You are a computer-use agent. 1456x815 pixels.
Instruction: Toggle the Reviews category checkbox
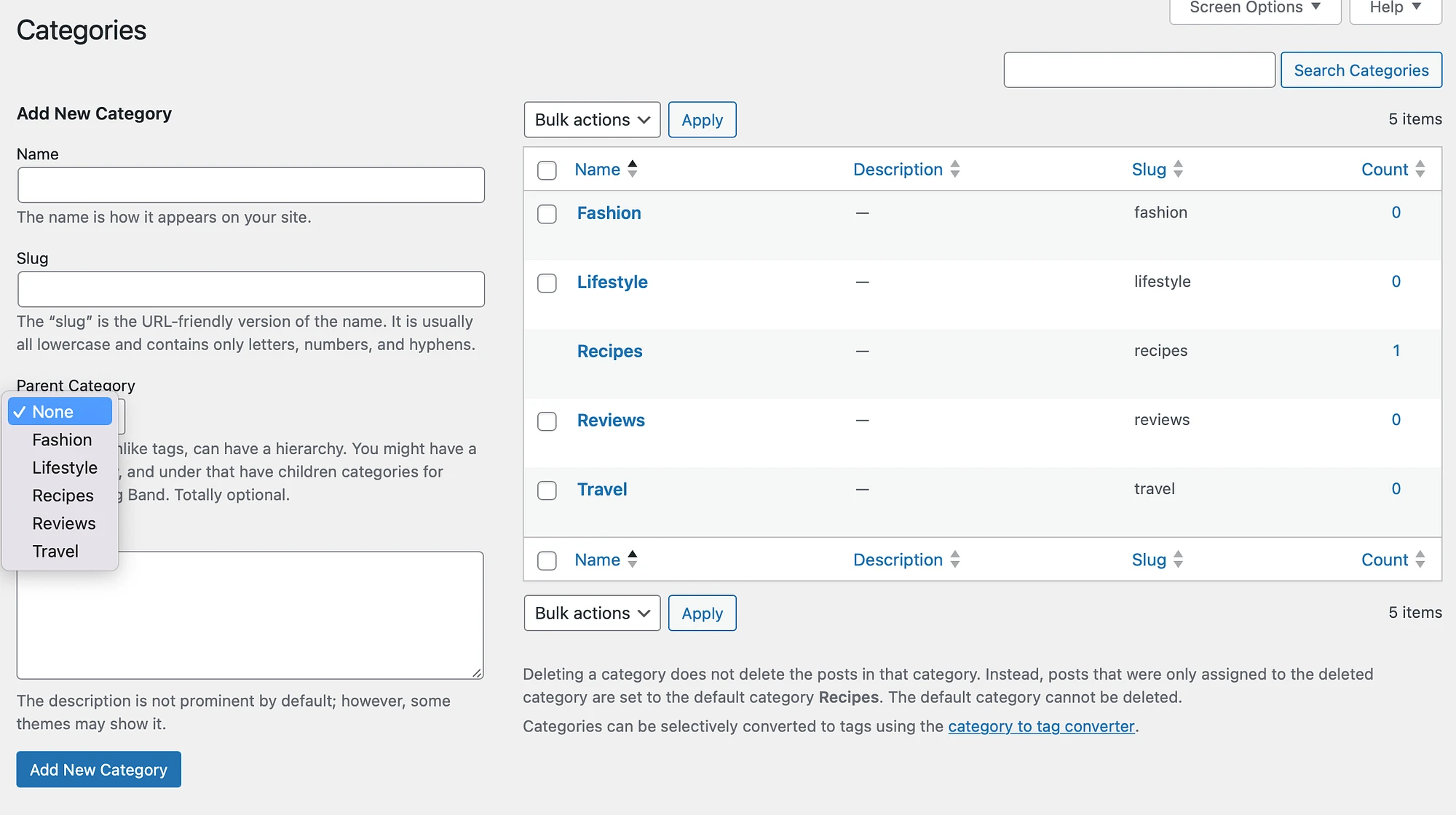[x=546, y=420]
